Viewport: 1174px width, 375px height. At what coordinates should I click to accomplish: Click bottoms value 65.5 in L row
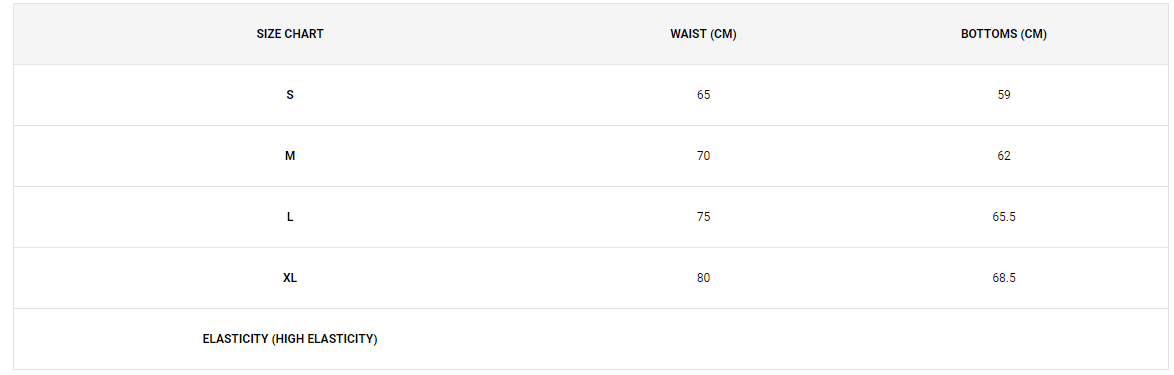1003,217
